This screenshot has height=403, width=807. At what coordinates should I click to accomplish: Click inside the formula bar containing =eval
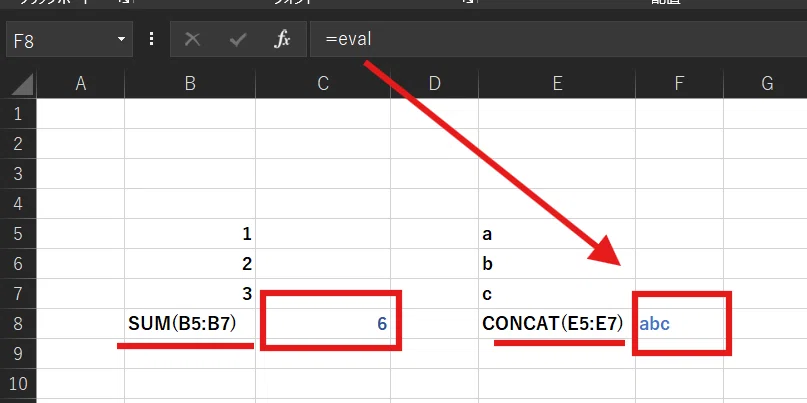pyautogui.click(x=558, y=39)
